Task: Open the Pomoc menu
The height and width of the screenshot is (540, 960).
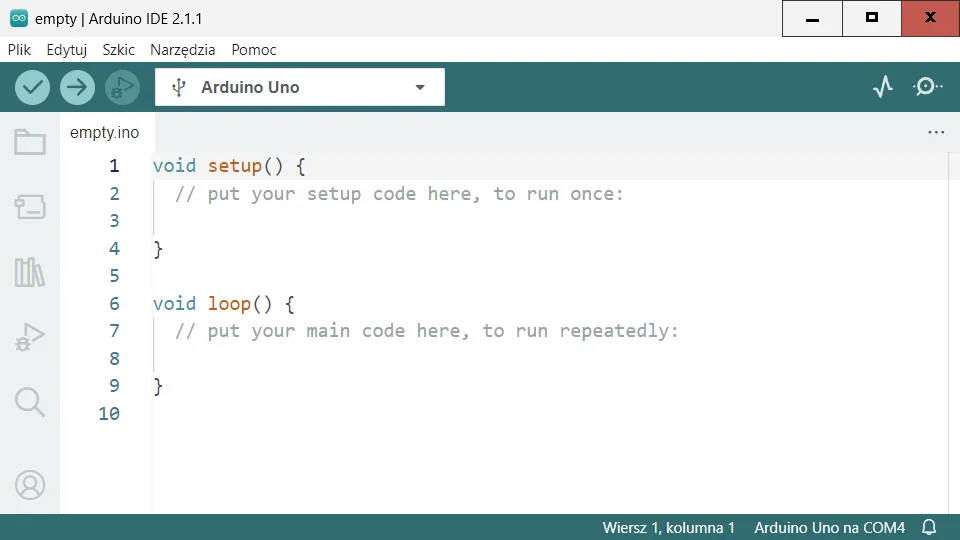Action: [x=253, y=50]
